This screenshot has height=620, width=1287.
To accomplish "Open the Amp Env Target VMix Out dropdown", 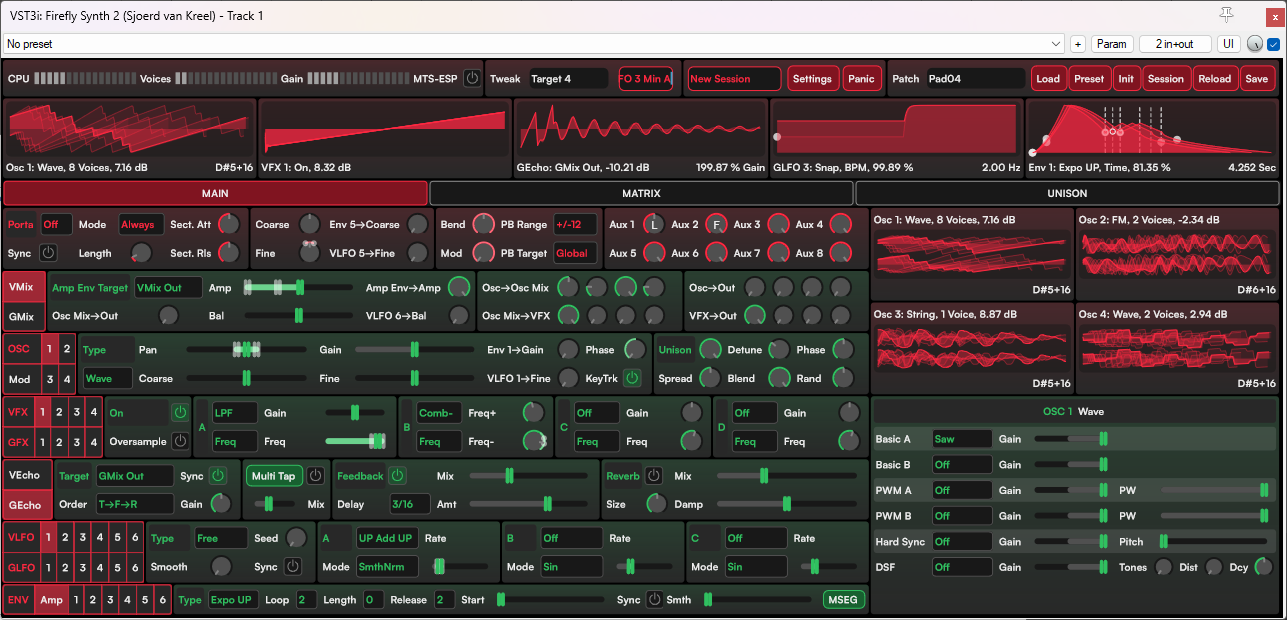I will click(168, 288).
